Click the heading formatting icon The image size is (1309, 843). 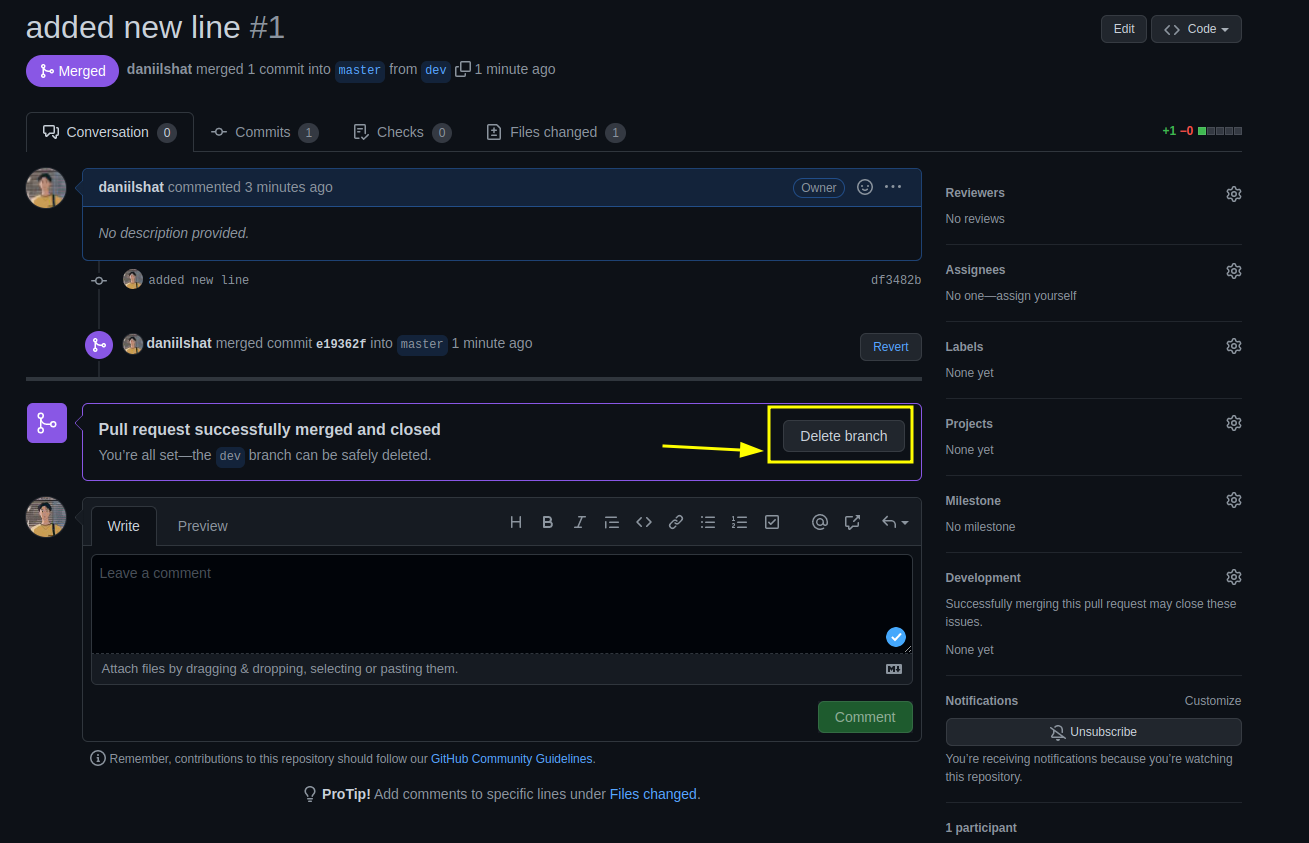516,522
